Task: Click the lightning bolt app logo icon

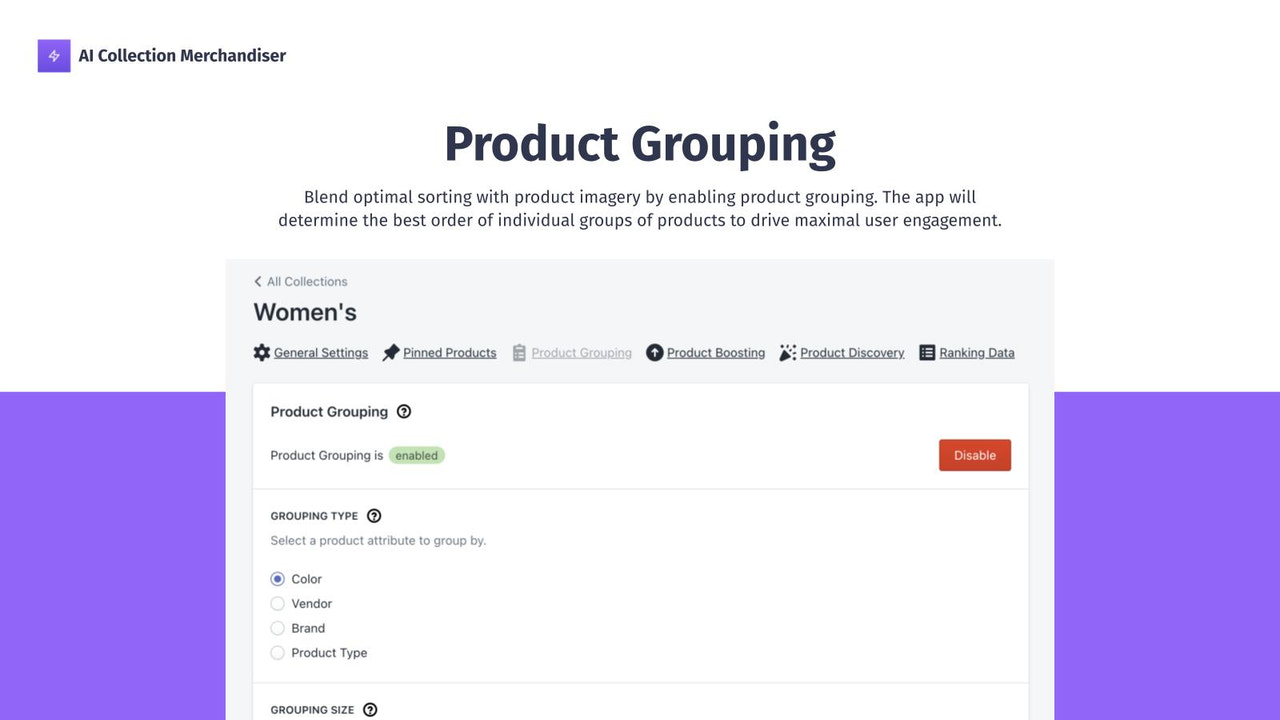Action: [x=53, y=55]
